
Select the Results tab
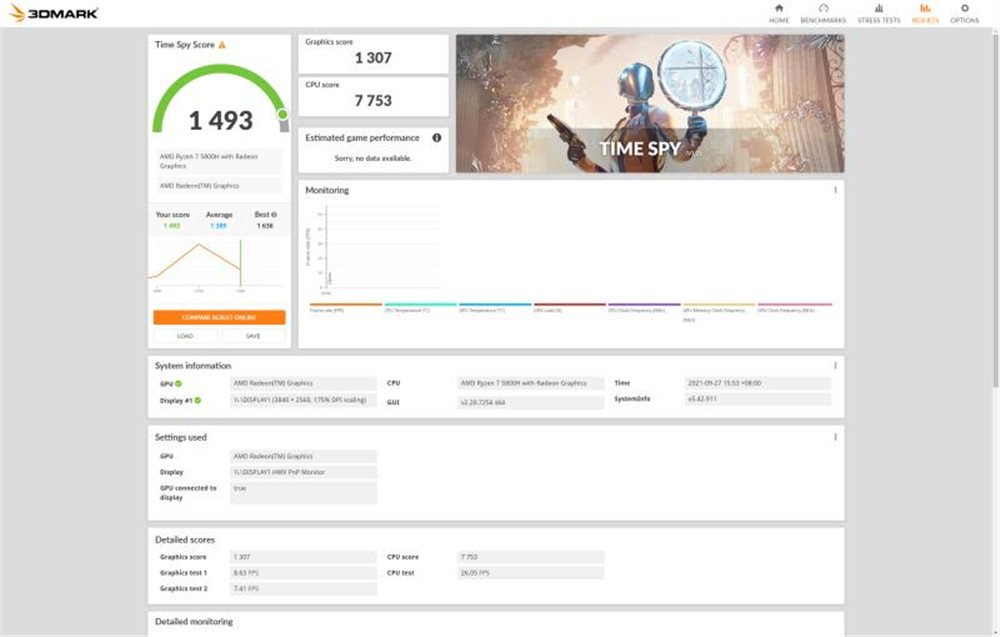[x=925, y=14]
